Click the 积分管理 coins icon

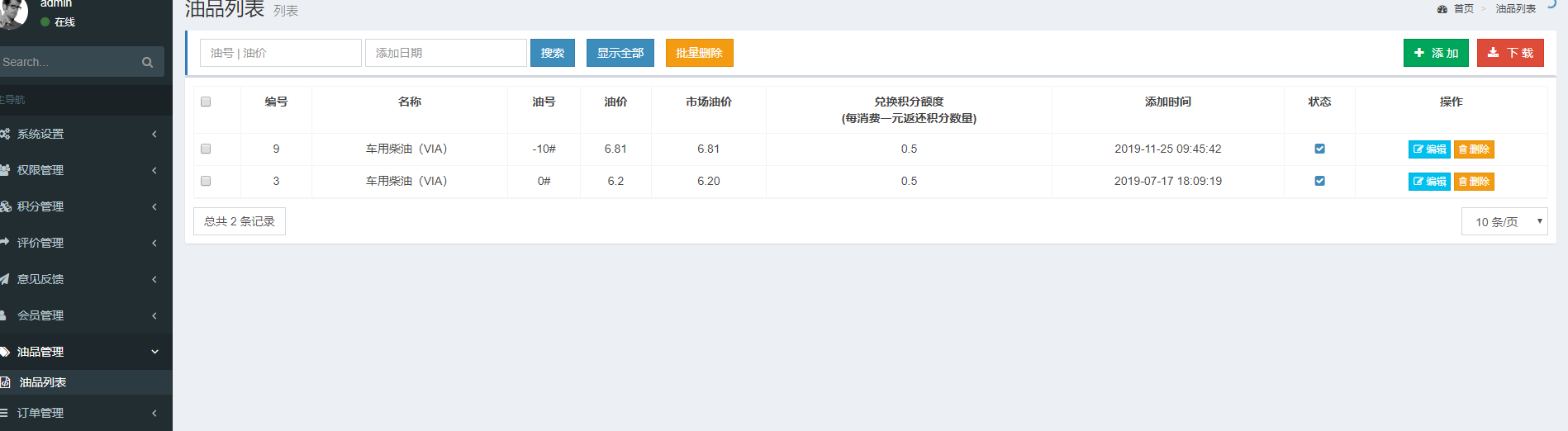pos(5,206)
